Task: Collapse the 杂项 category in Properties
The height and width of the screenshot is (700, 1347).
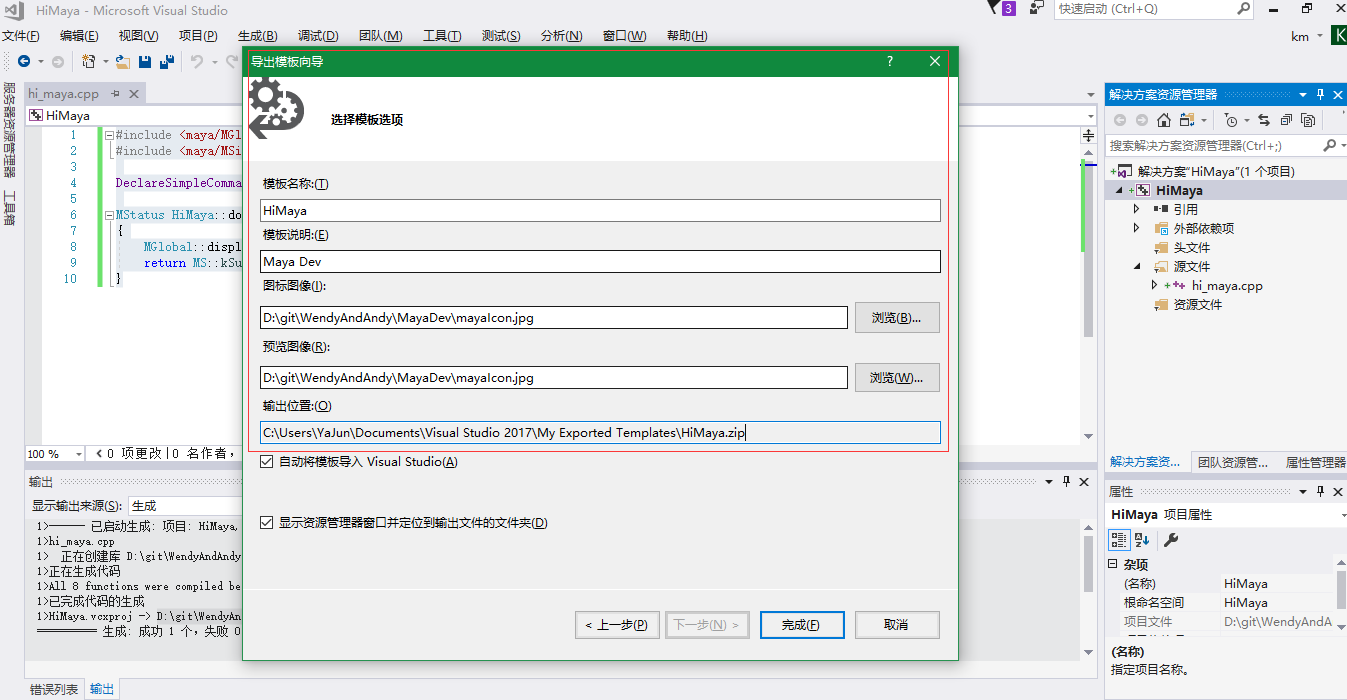Action: (1114, 564)
